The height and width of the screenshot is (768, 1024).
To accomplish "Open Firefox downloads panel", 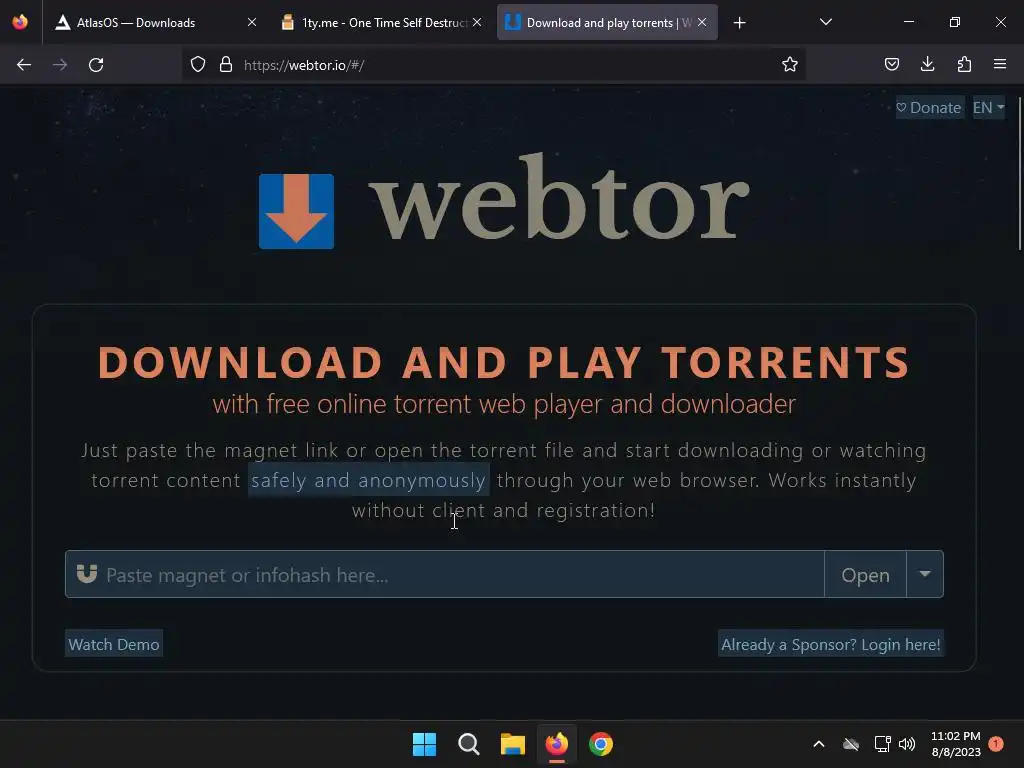I will point(927,65).
